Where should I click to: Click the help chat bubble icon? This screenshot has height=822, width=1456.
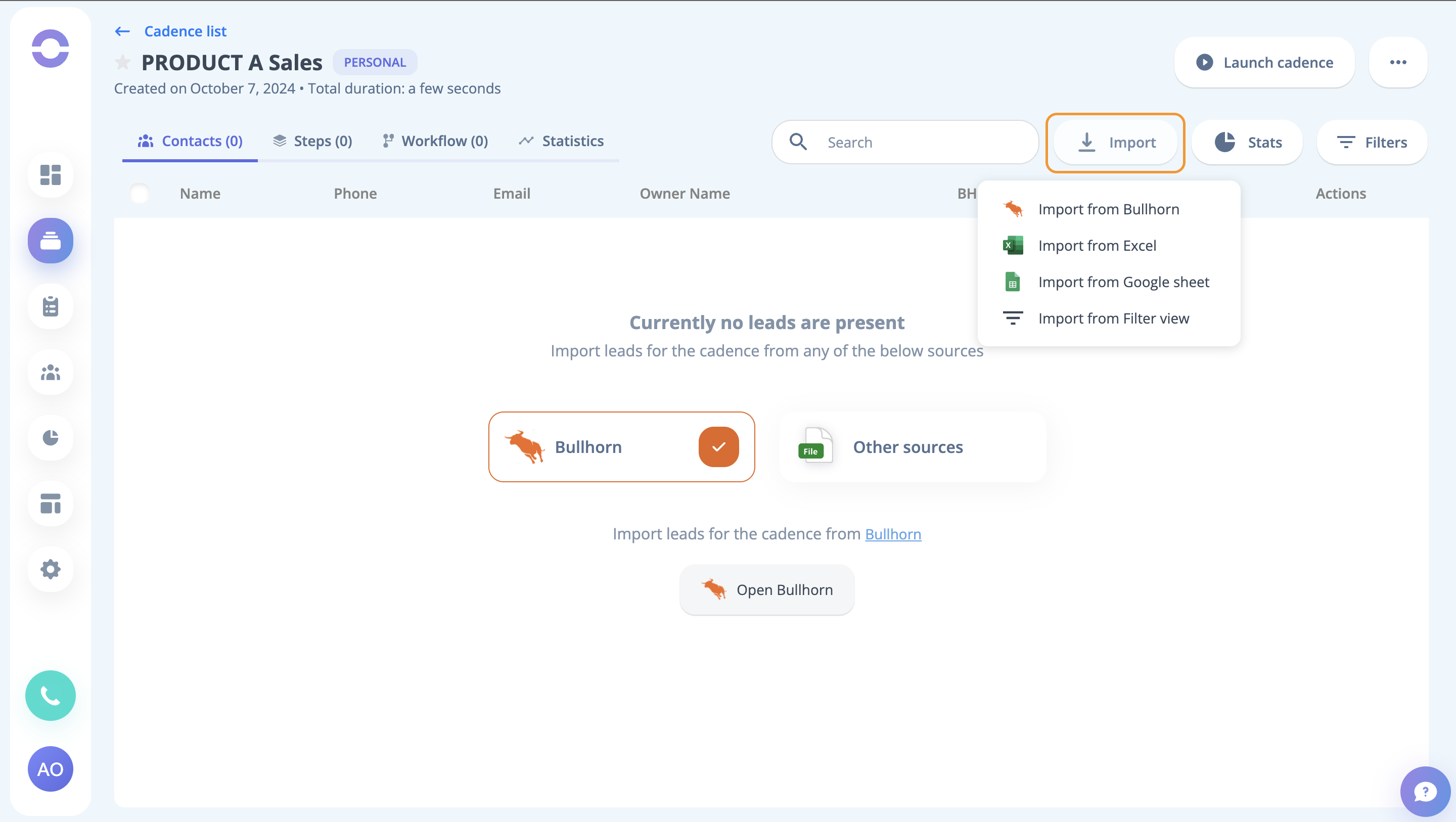pyautogui.click(x=1425, y=792)
